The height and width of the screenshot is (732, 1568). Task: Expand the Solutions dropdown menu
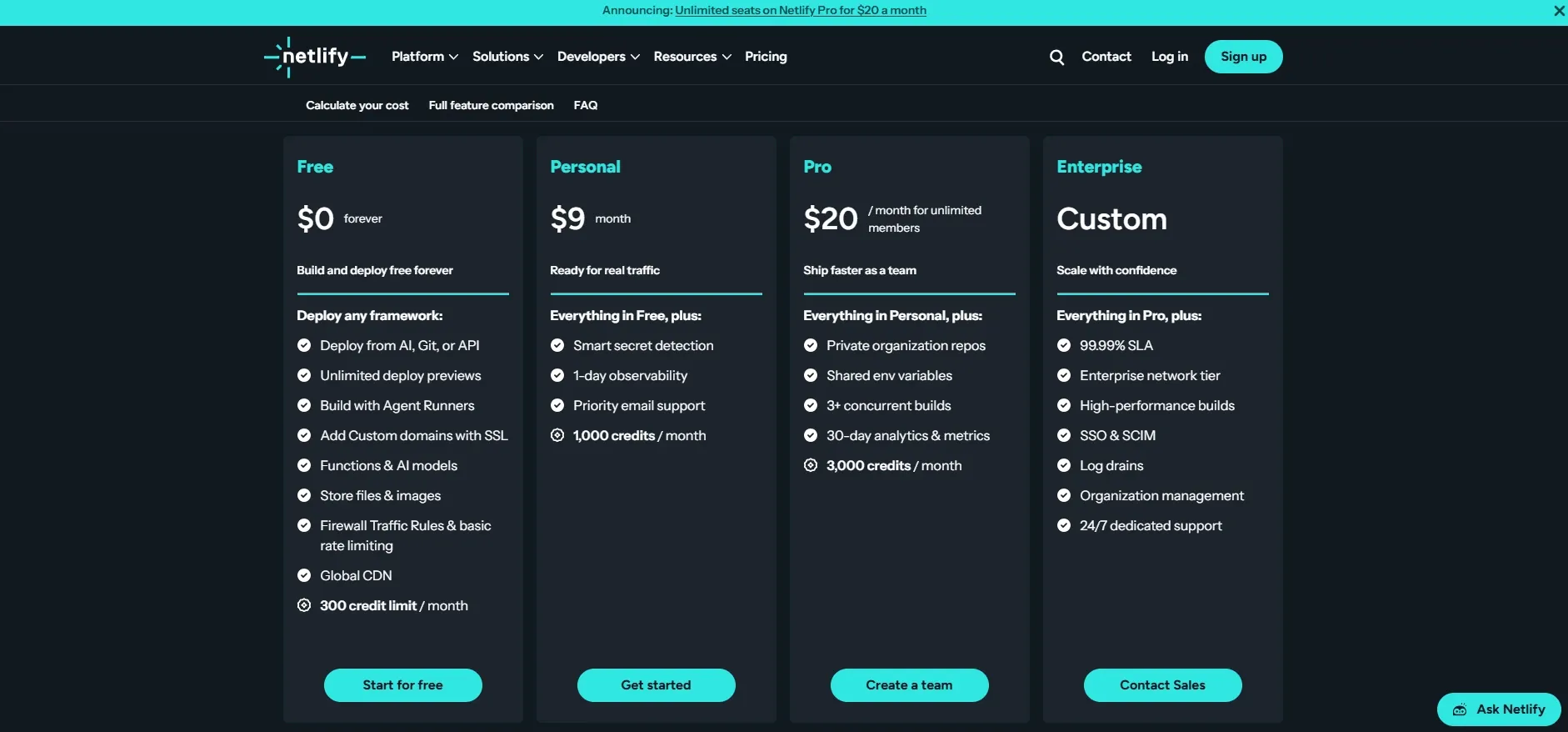[507, 57]
